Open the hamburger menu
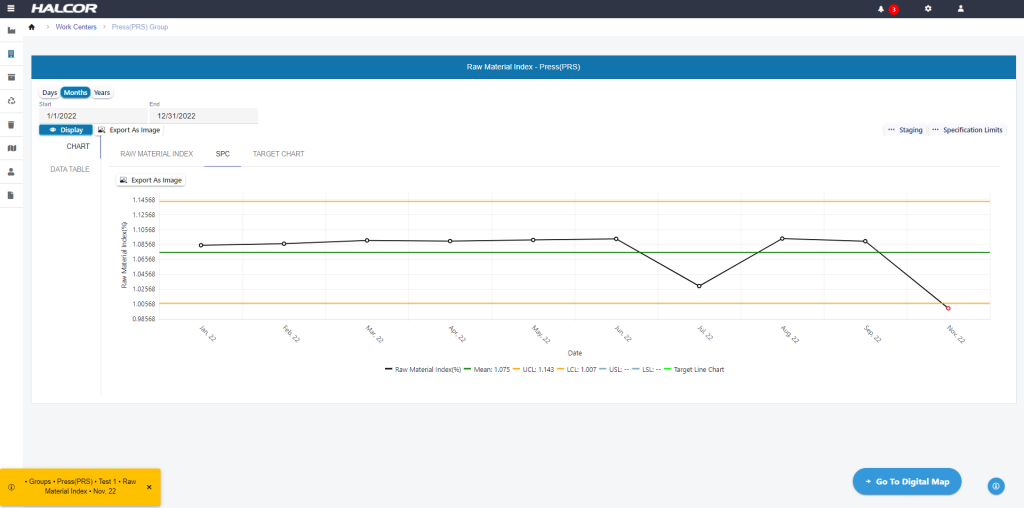1024x508 pixels. [x=11, y=8]
